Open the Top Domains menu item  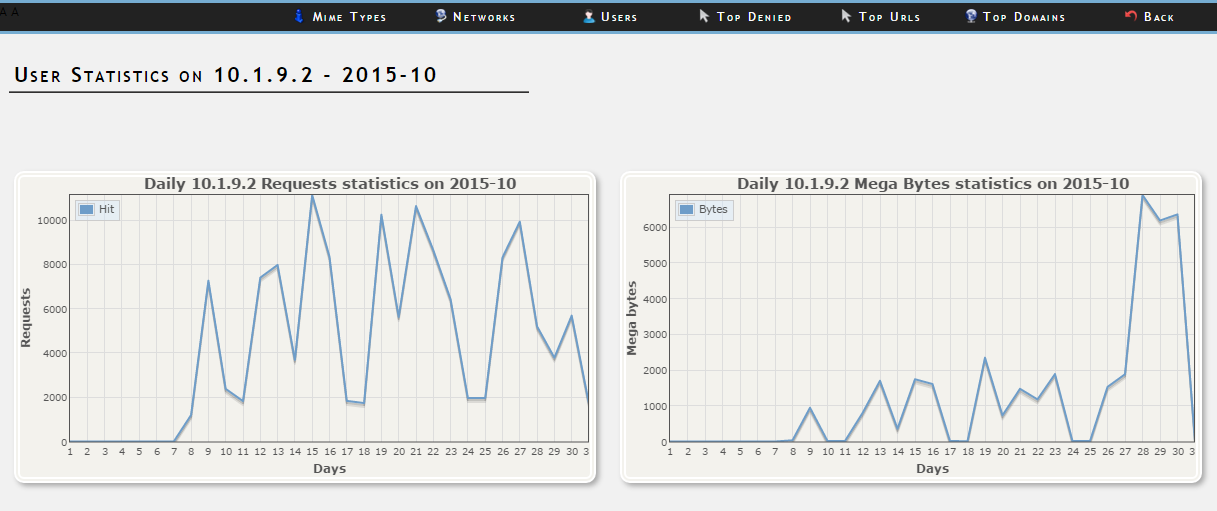coord(1024,17)
